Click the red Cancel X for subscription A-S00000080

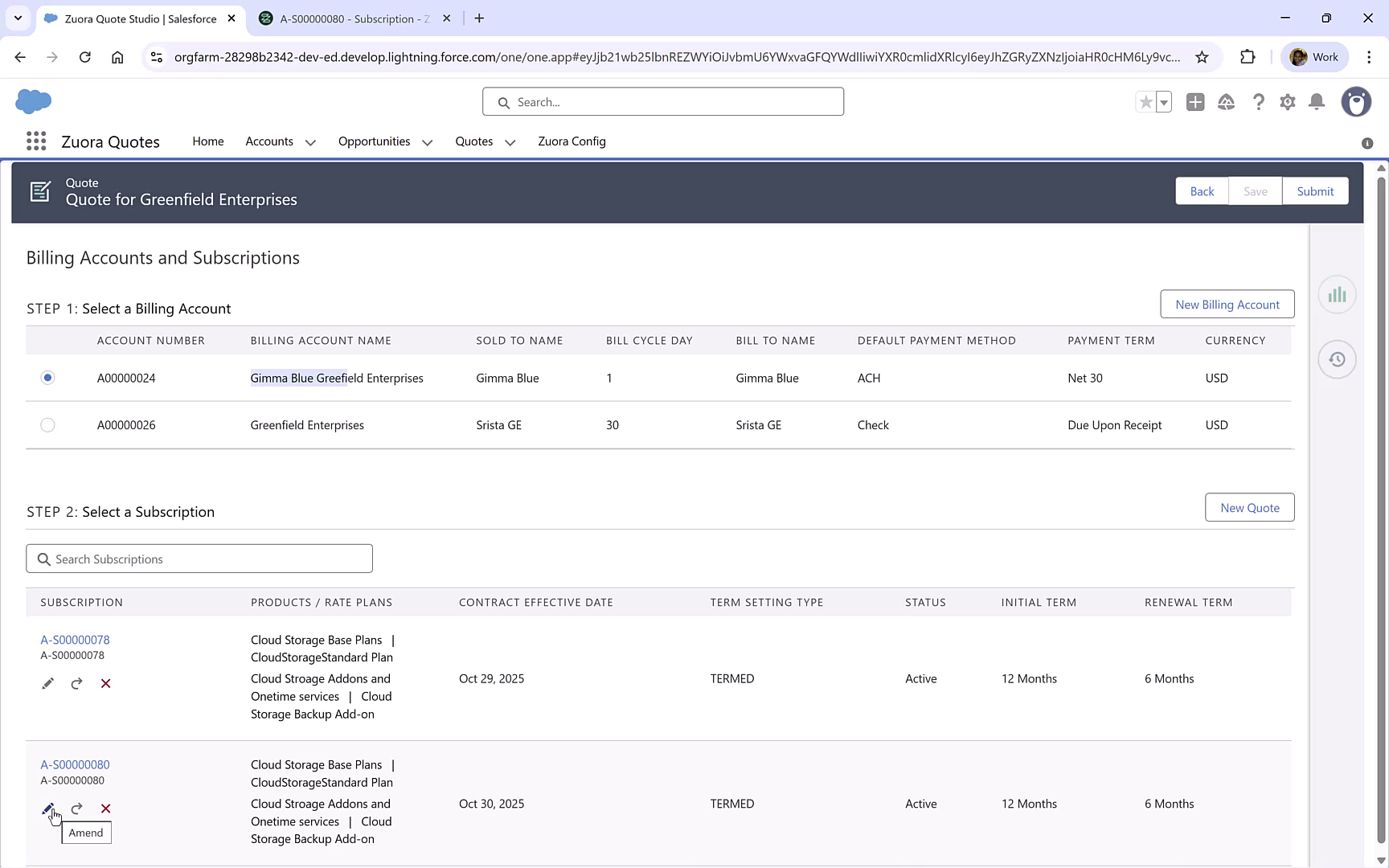point(105,809)
